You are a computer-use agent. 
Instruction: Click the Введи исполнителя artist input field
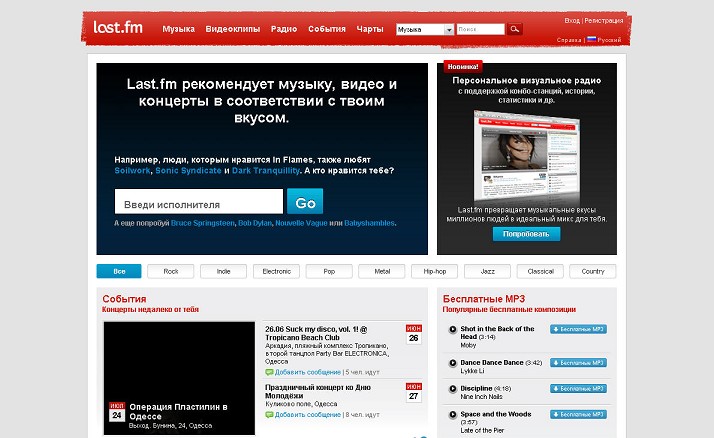point(199,202)
